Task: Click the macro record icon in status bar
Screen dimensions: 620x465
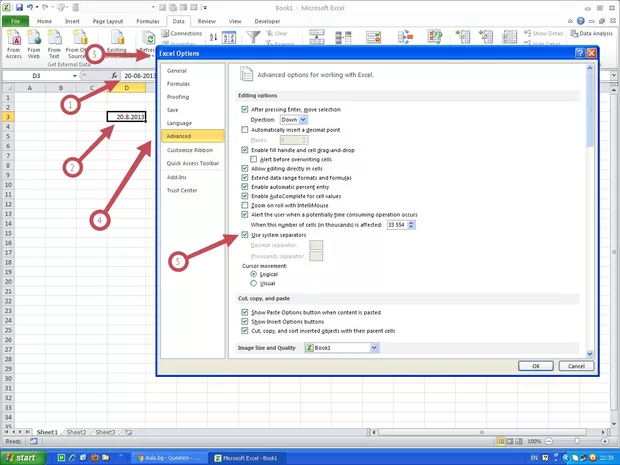Action: click(34, 441)
